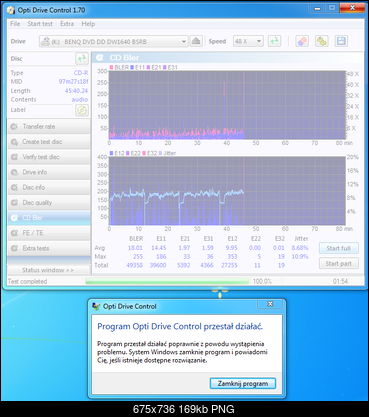The width and height of the screenshot is (369, 417).
Task: Close the crash dialog with its X button
Action: (271, 304)
